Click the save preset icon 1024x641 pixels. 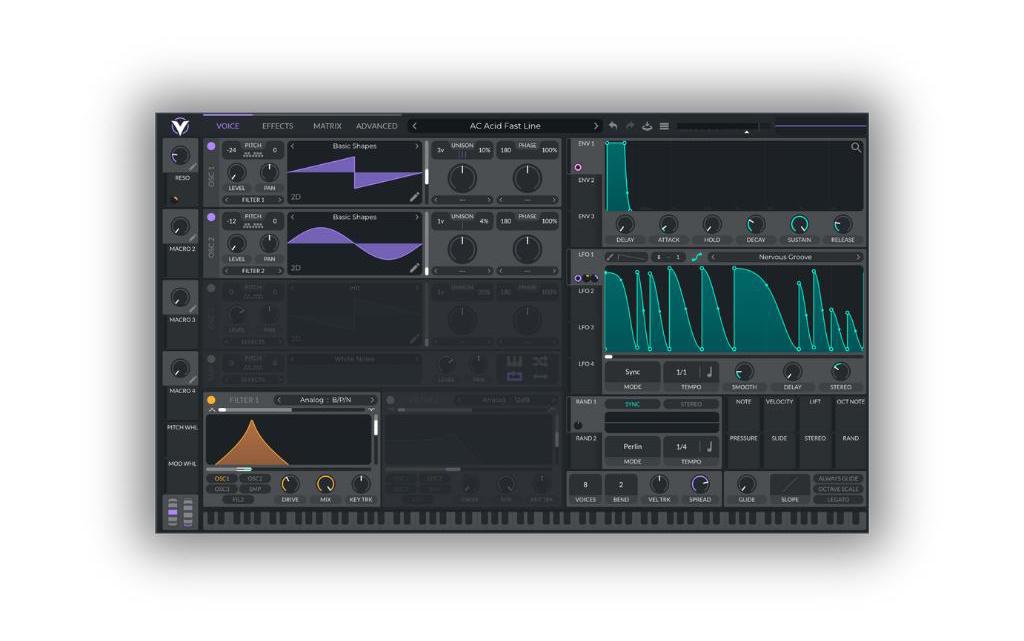tap(647, 126)
